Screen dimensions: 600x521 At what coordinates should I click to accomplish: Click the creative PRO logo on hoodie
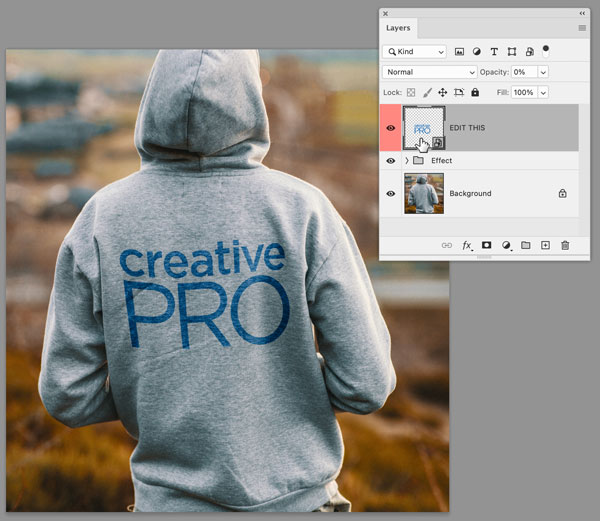click(205, 295)
